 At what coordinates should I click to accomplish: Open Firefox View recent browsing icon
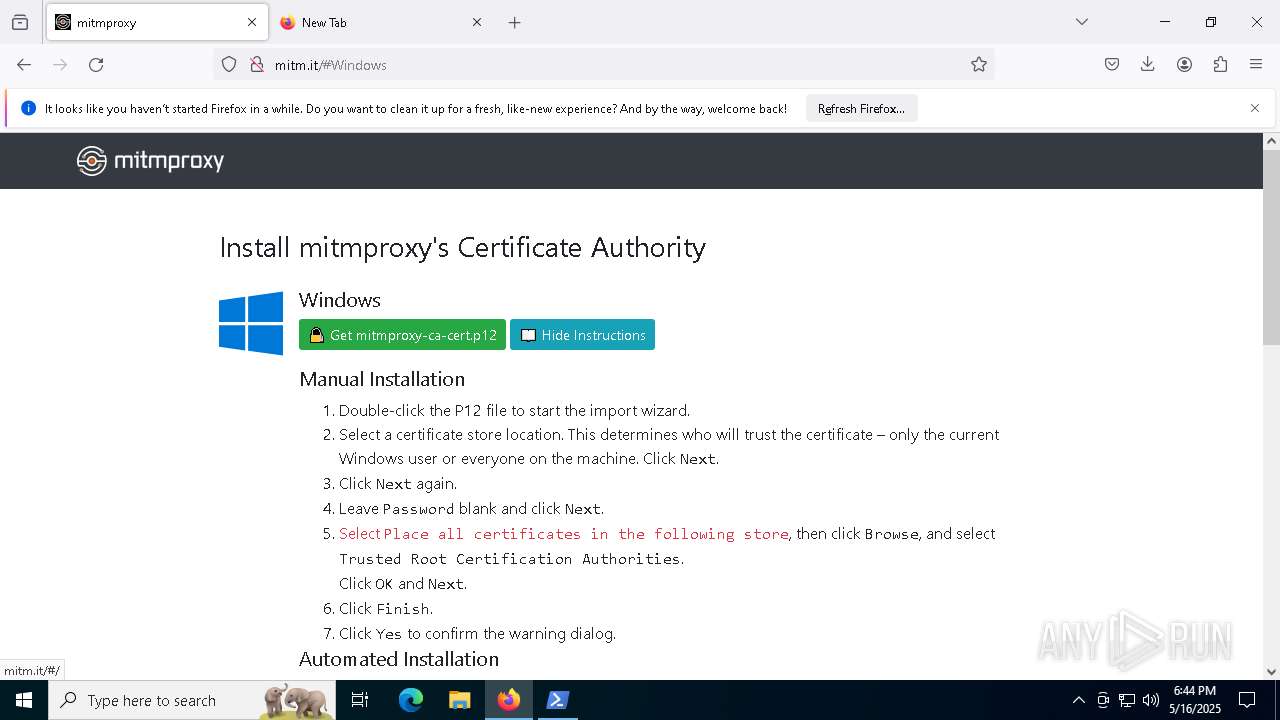(20, 22)
